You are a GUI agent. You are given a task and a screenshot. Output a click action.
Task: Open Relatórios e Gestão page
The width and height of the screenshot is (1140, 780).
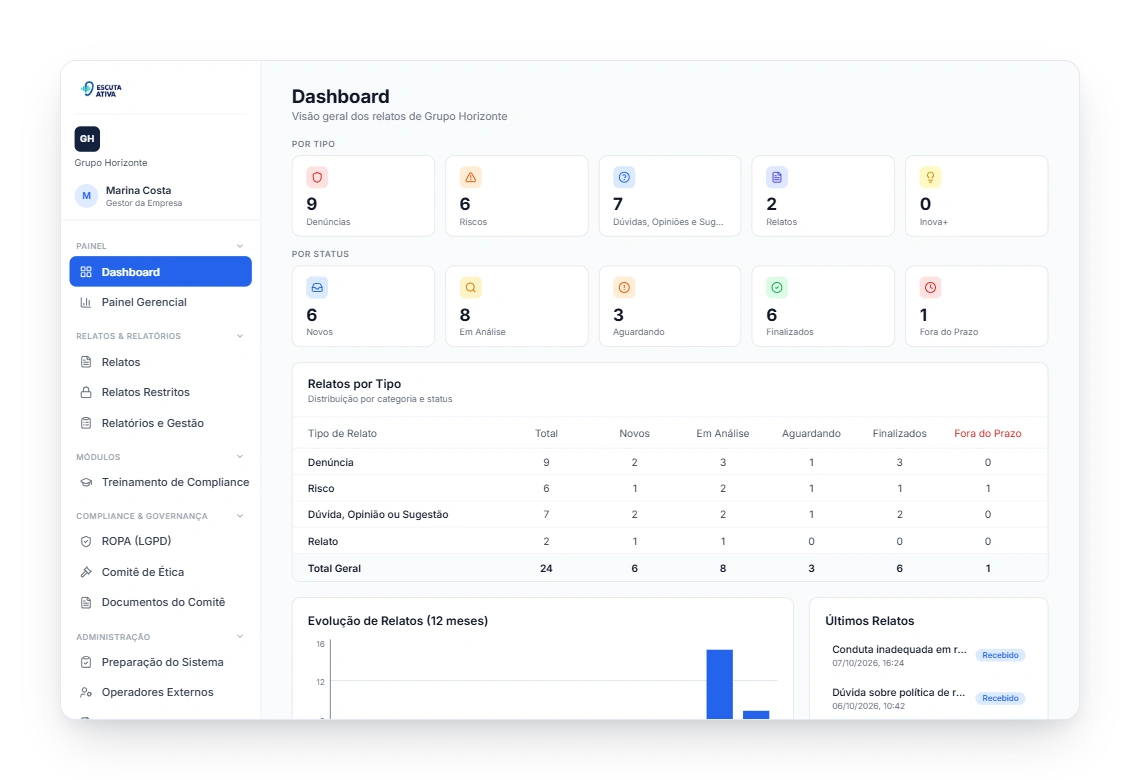[x=161, y=423]
